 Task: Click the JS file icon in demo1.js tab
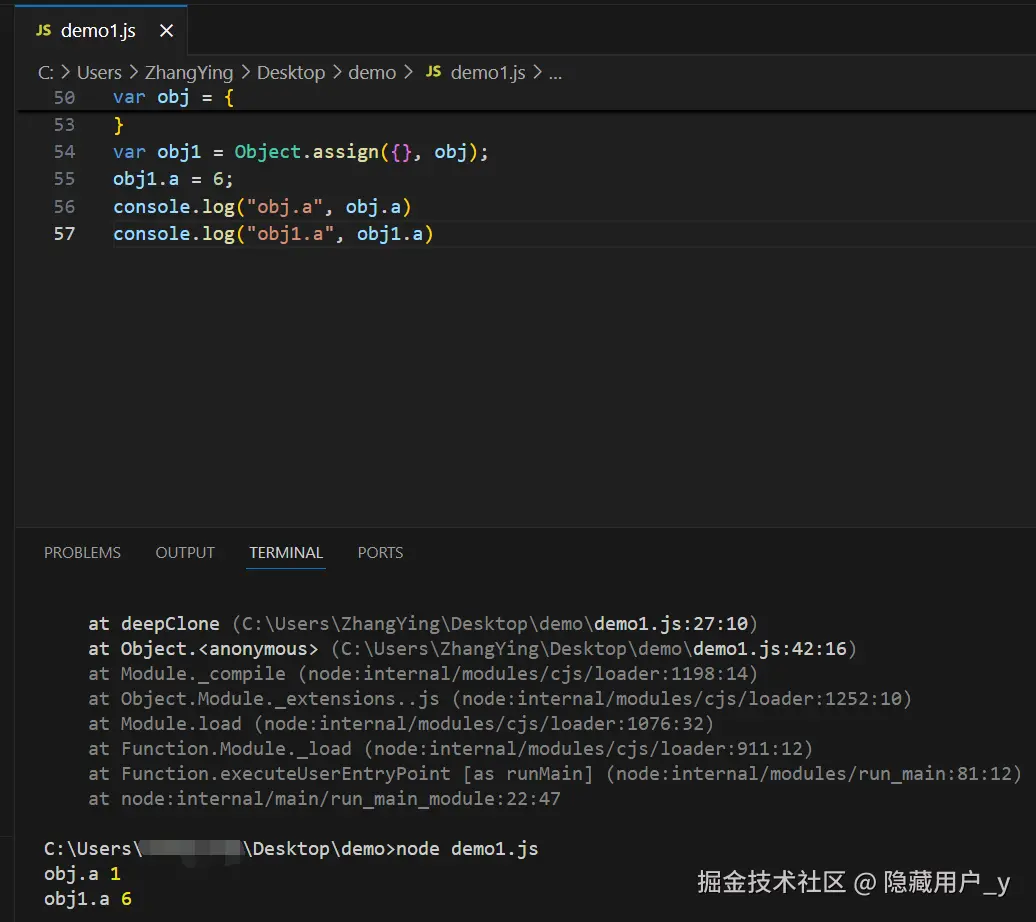point(44,30)
